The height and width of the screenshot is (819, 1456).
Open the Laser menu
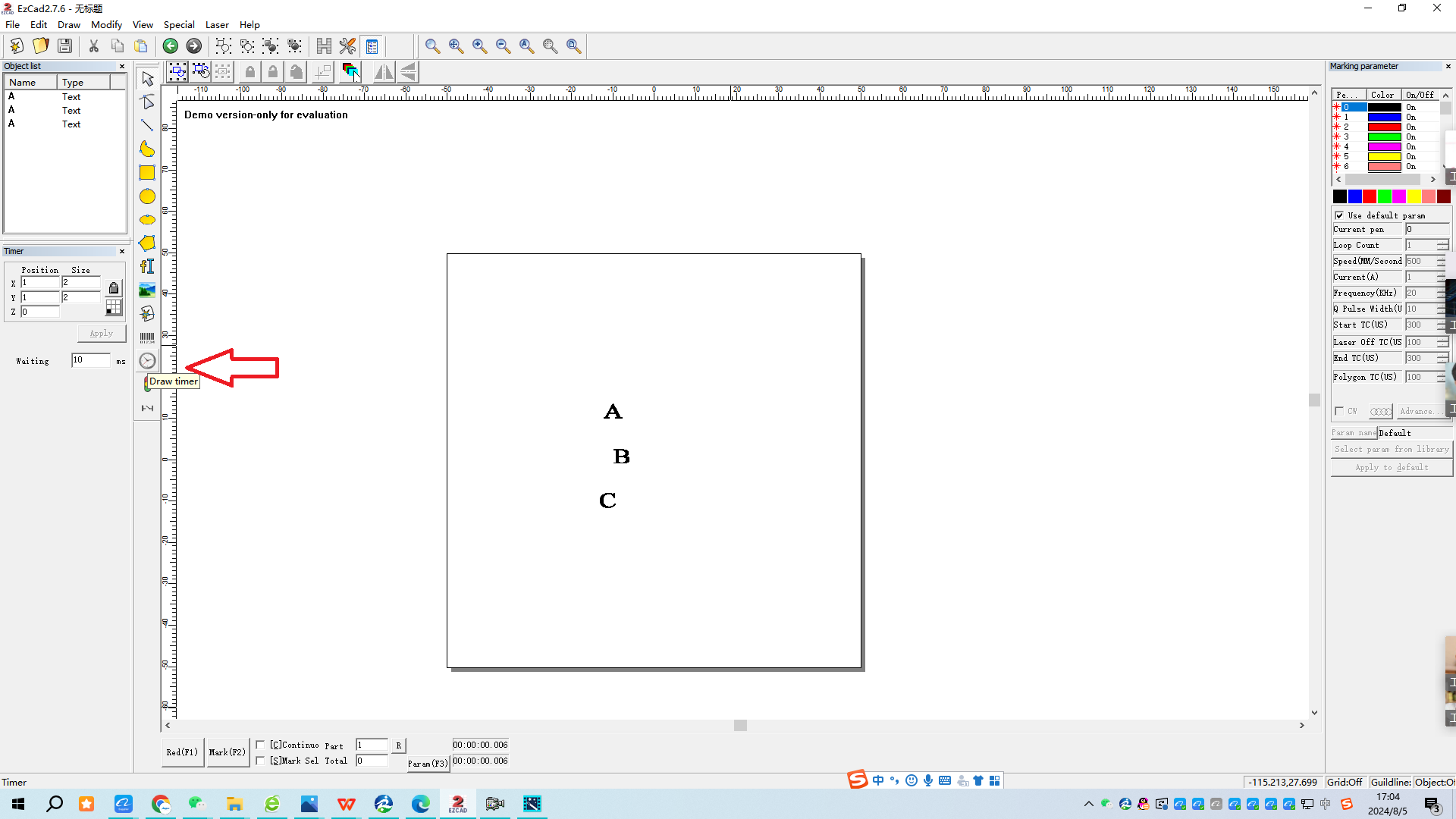pos(217,24)
